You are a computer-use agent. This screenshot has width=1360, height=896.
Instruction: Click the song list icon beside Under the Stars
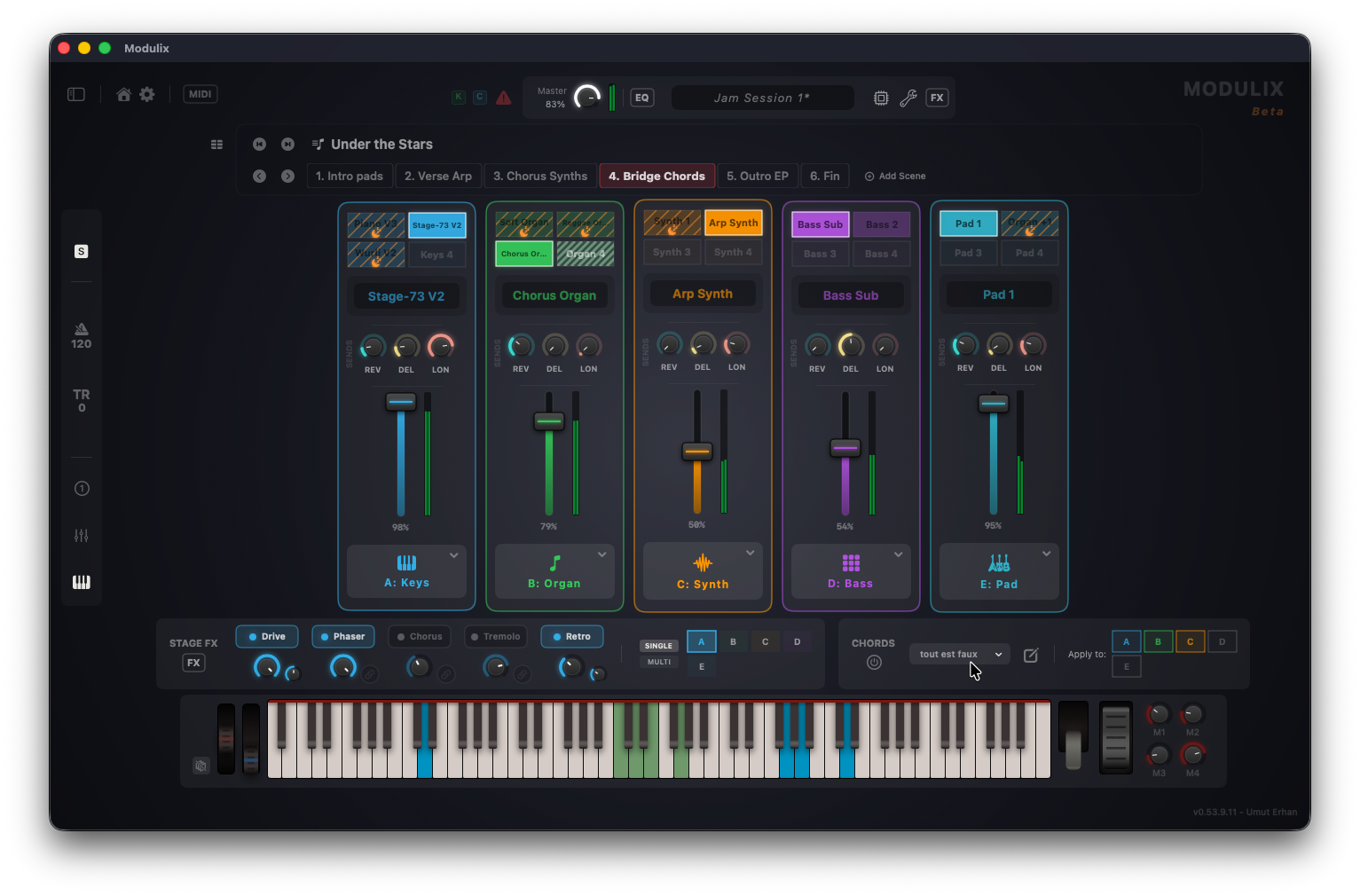318,144
